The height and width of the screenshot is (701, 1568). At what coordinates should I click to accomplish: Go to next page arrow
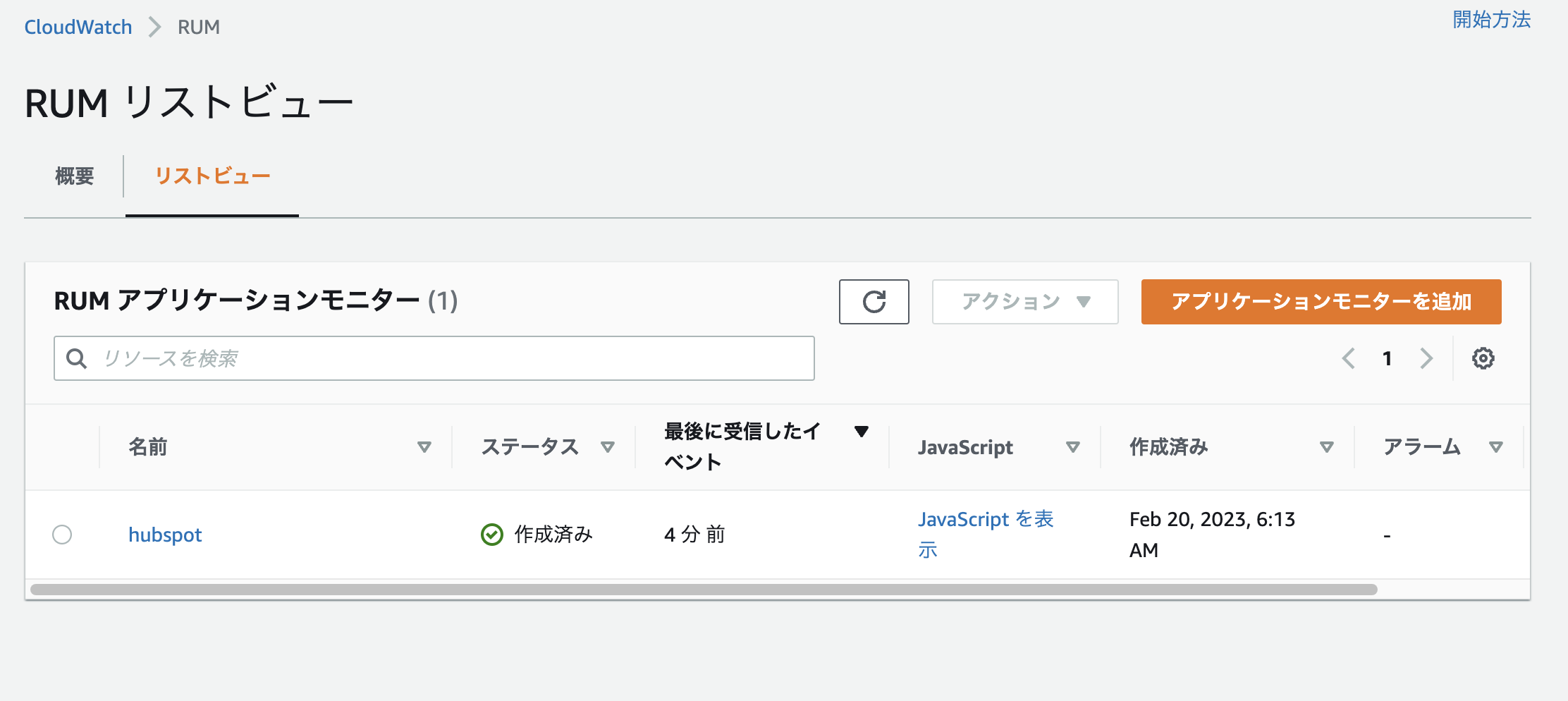pyautogui.click(x=1426, y=358)
